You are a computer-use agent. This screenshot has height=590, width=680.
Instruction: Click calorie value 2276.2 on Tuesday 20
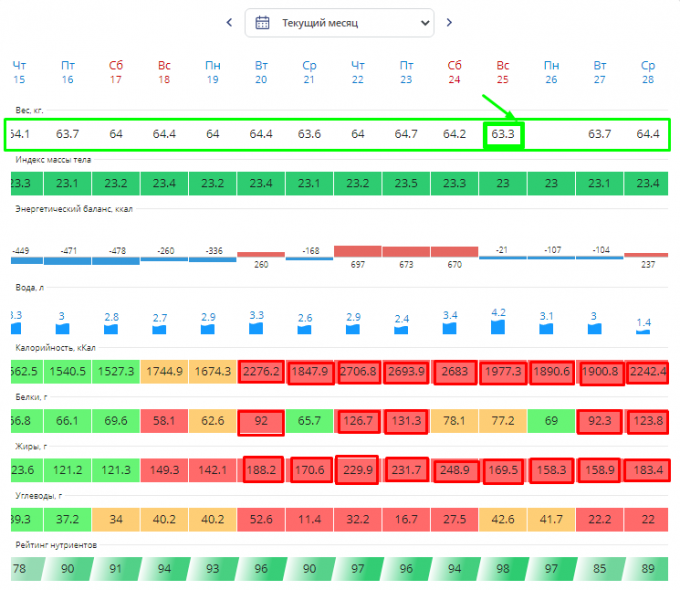point(260,372)
